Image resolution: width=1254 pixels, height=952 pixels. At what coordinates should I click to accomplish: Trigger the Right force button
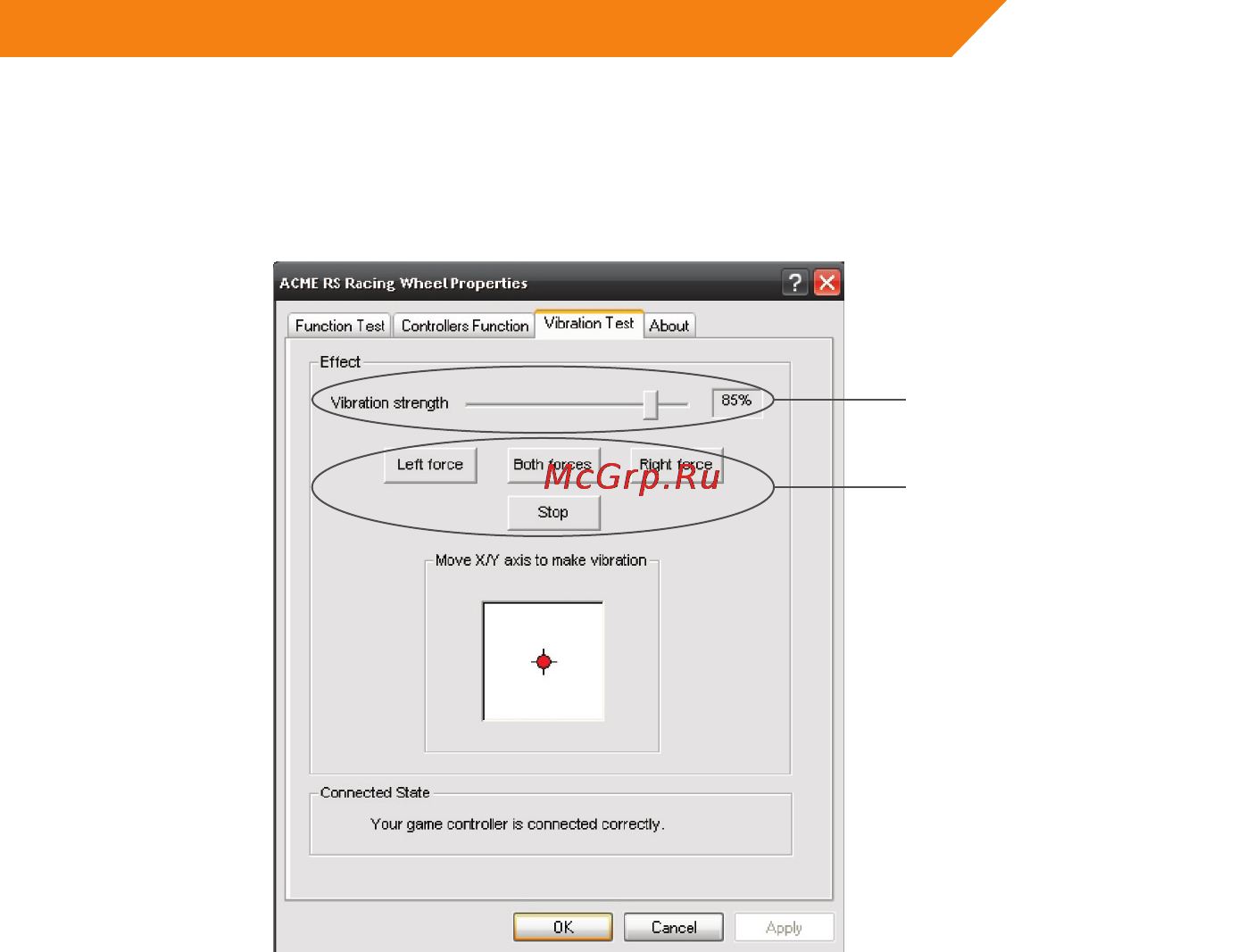pos(677,465)
